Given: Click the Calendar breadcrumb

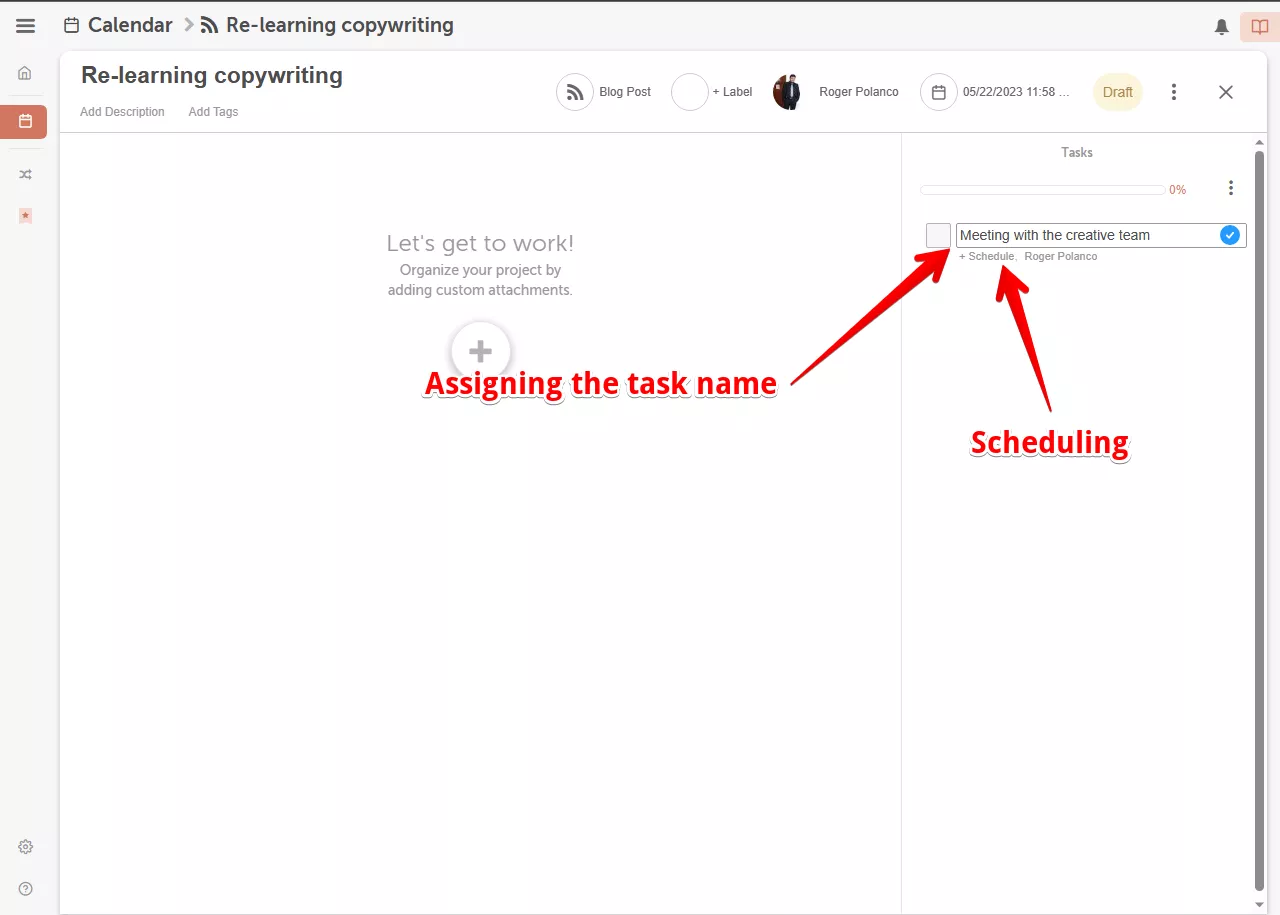Looking at the screenshot, I should point(129,25).
